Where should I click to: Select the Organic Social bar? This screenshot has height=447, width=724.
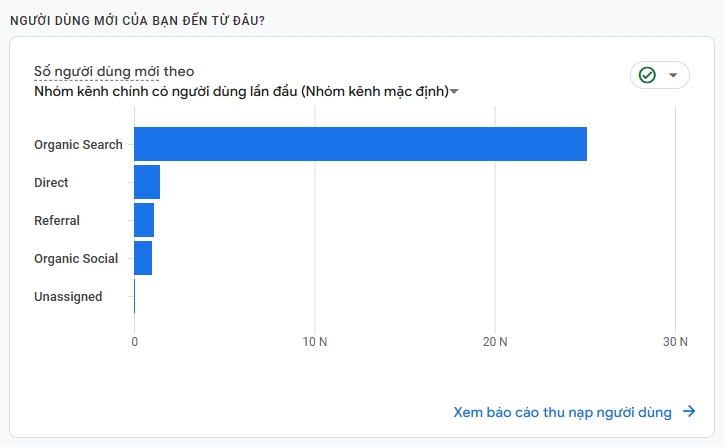pos(143,258)
